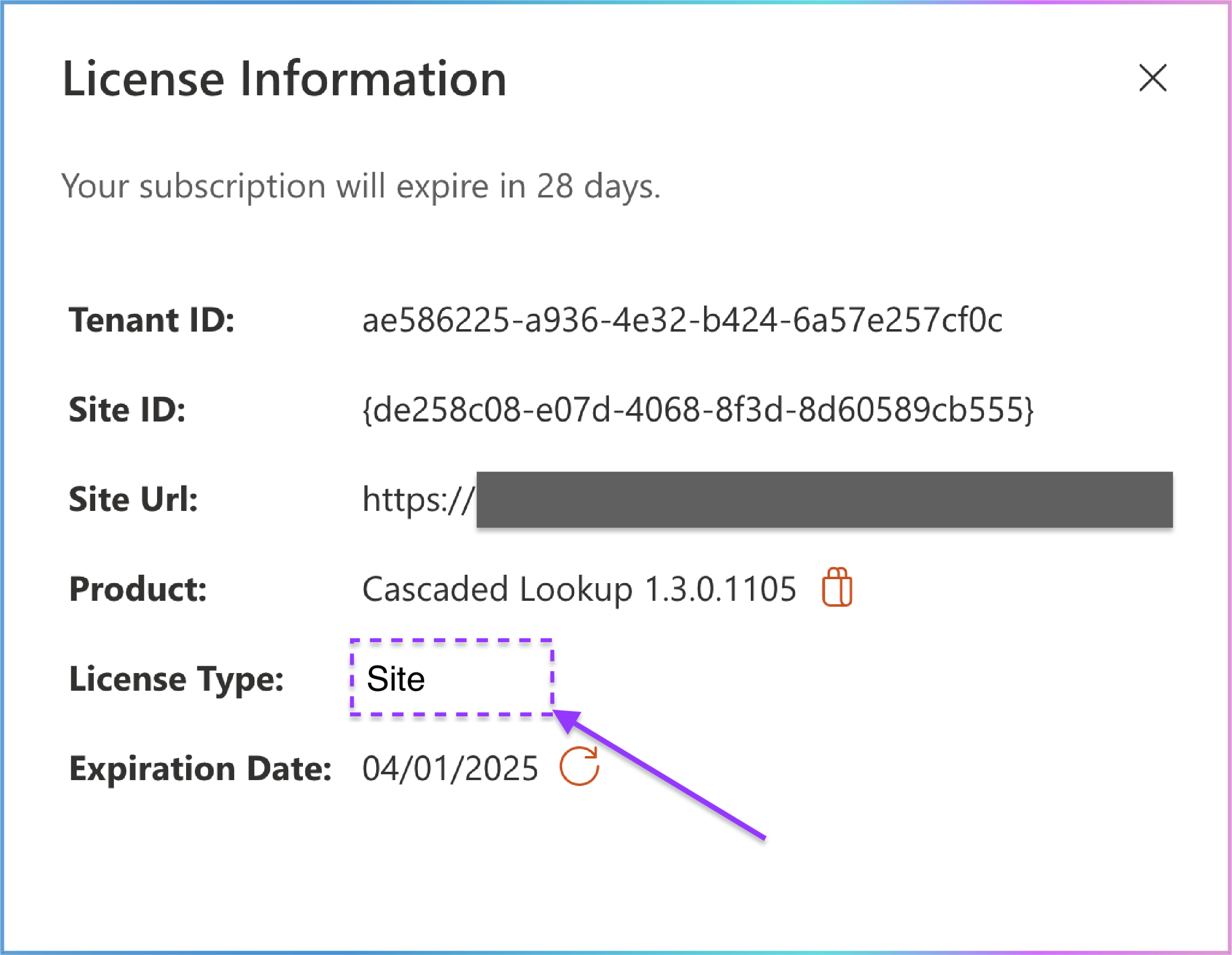Click the Tenant ID label
1232x955 pixels.
[x=152, y=320]
